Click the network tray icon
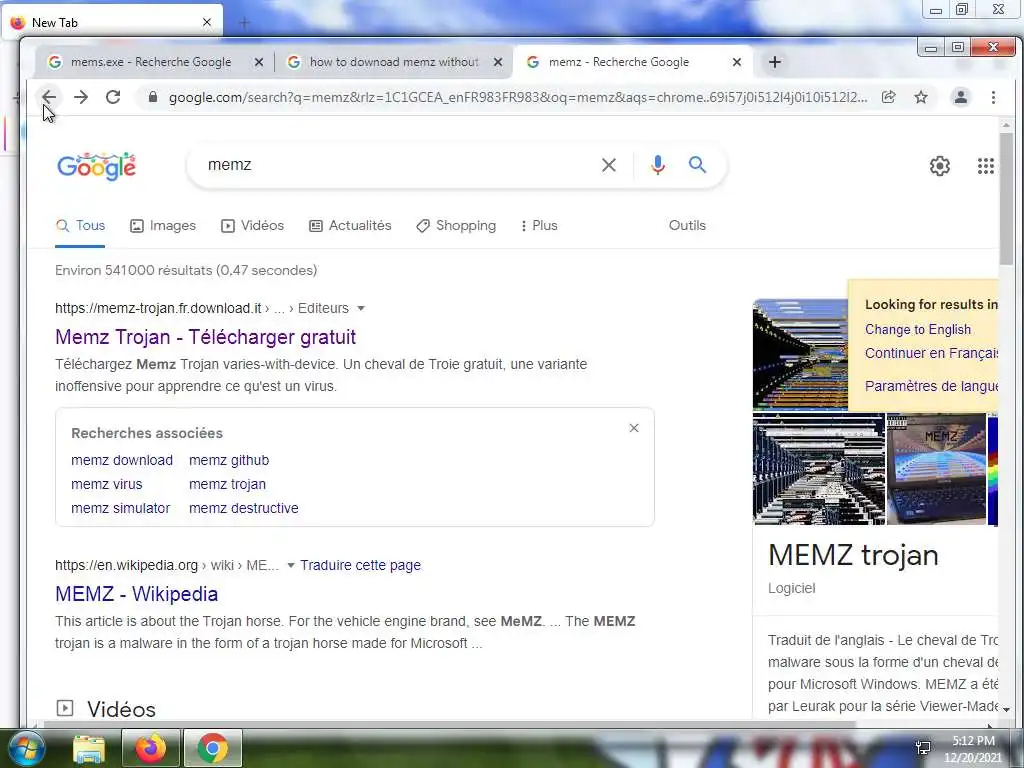 click(923, 747)
